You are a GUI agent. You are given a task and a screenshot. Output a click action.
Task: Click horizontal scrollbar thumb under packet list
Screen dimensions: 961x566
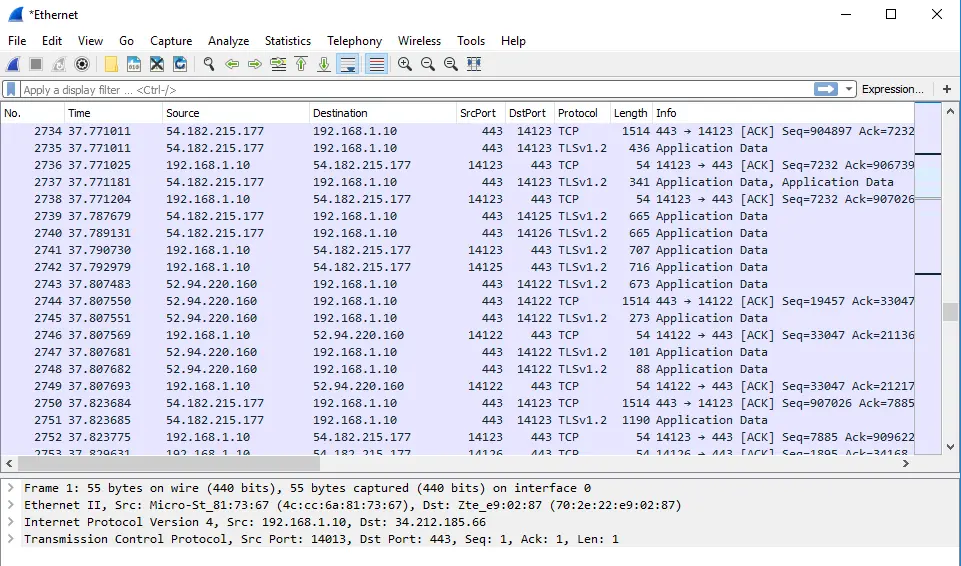tap(169, 464)
